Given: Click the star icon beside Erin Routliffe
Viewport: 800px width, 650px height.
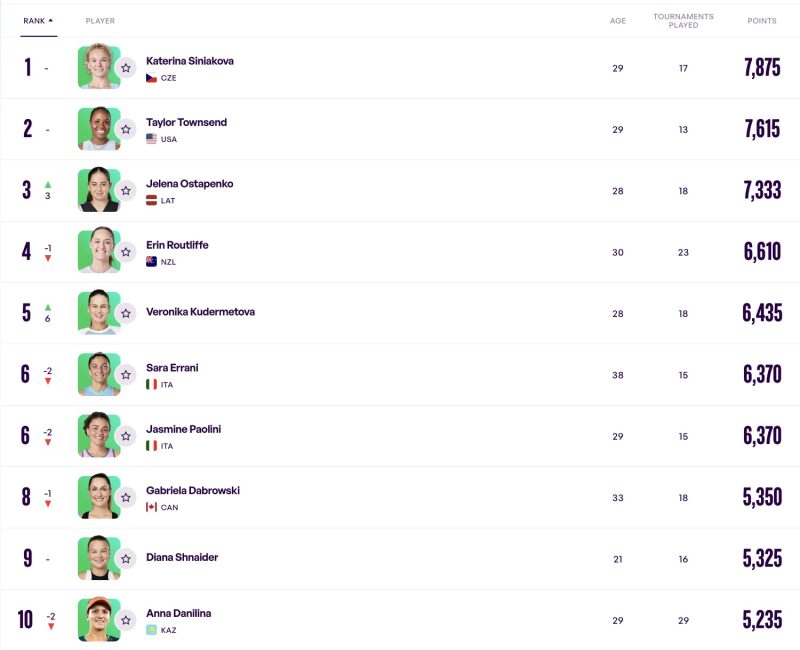Looking at the screenshot, I should (126, 252).
